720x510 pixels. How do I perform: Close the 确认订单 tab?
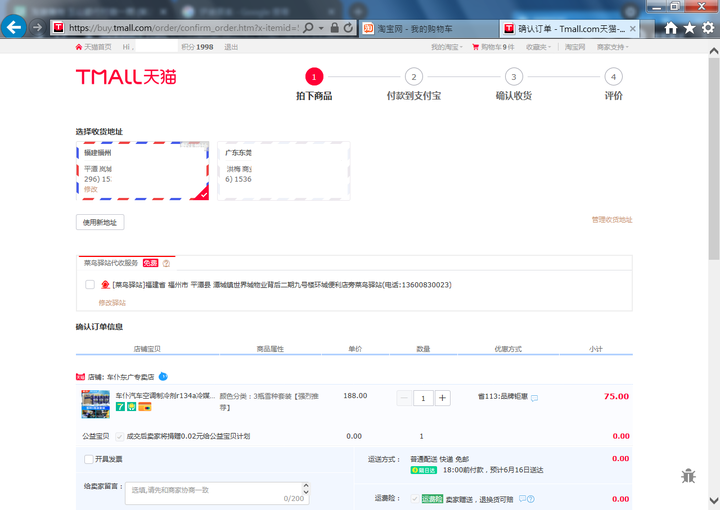(633, 29)
